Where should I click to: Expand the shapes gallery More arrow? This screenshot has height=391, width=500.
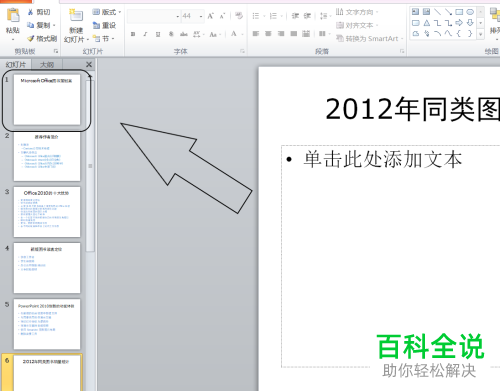480,34
